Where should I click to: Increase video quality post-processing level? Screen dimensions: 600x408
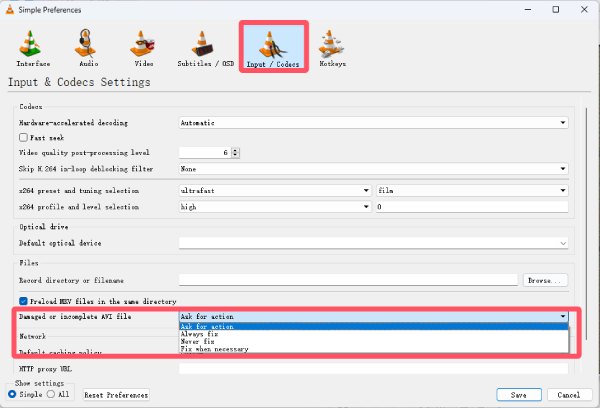235,150
